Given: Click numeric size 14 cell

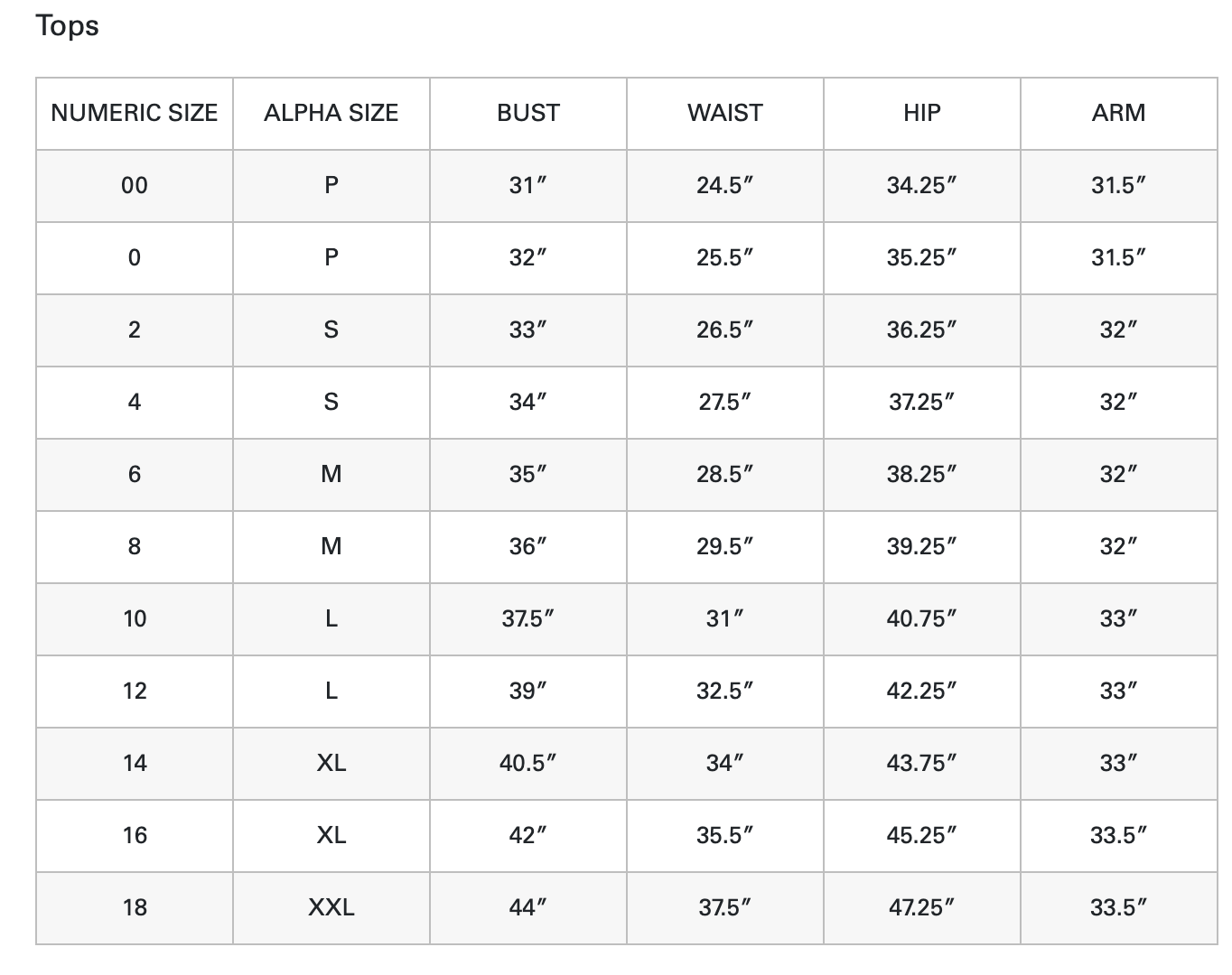Looking at the screenshot, I should (x=135, y=763).
